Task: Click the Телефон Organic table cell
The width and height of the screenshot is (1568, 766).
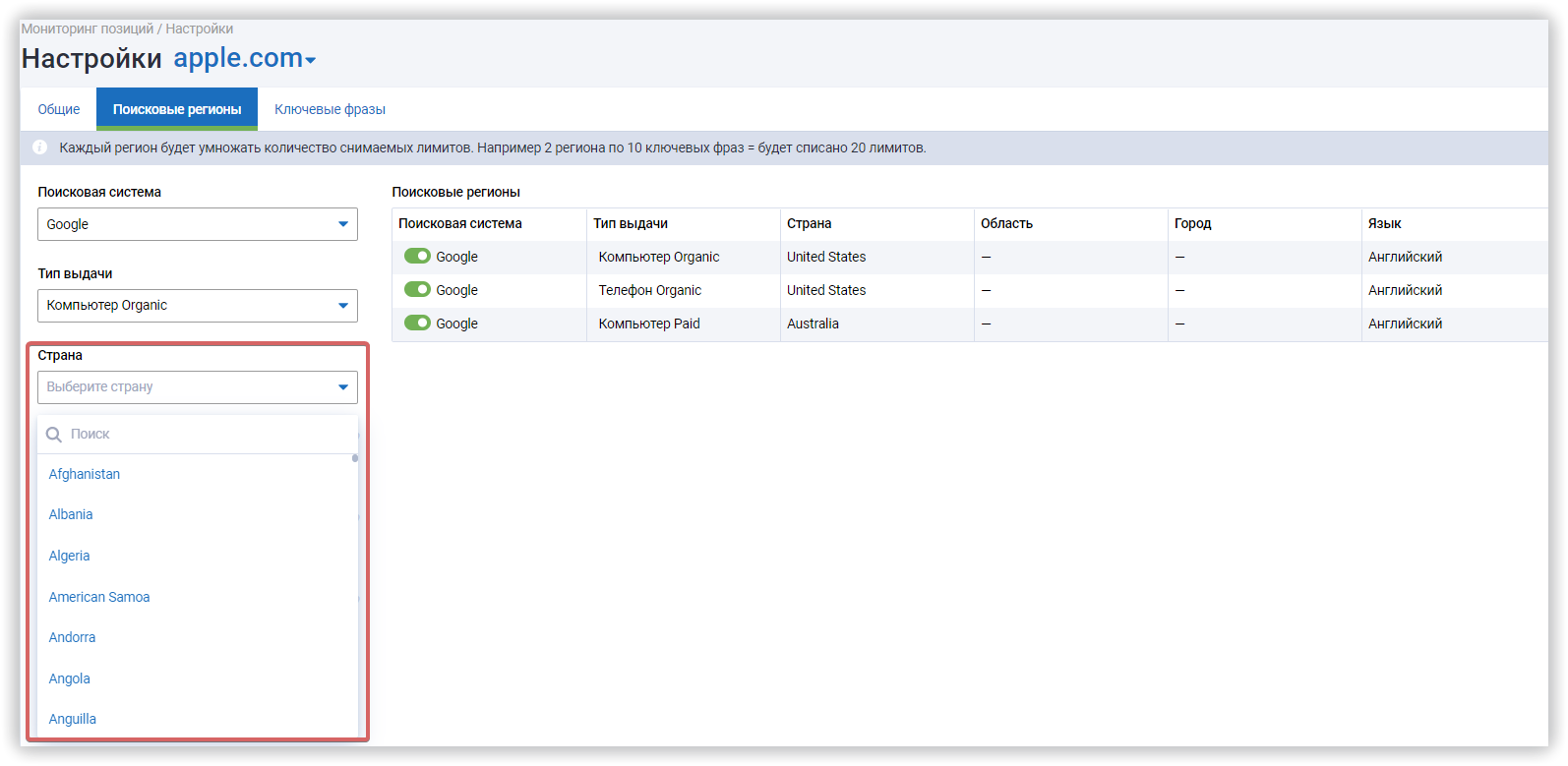Action: coord(684,290)
